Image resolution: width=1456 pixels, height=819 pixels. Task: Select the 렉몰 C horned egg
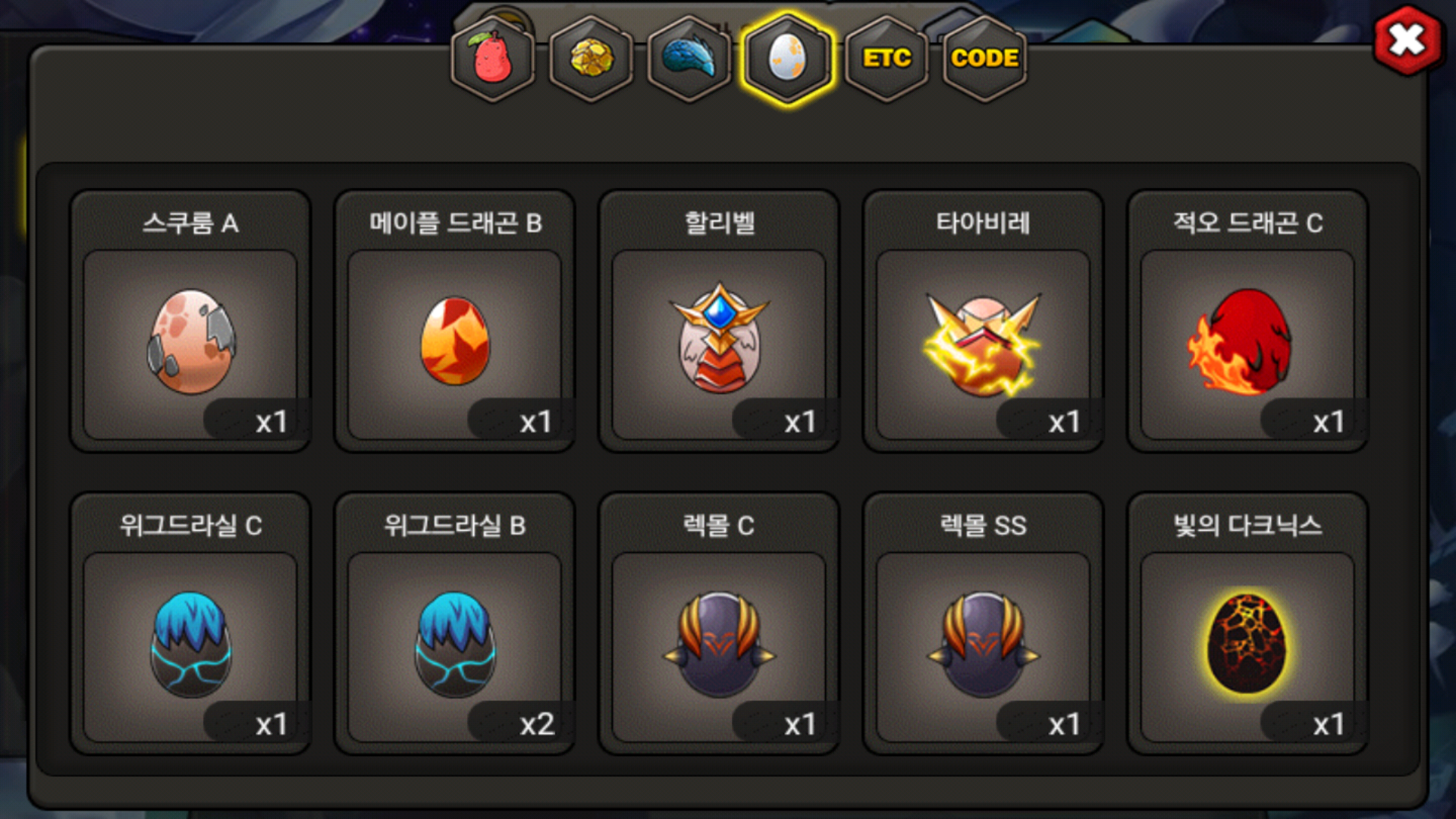tap(719, 623)
